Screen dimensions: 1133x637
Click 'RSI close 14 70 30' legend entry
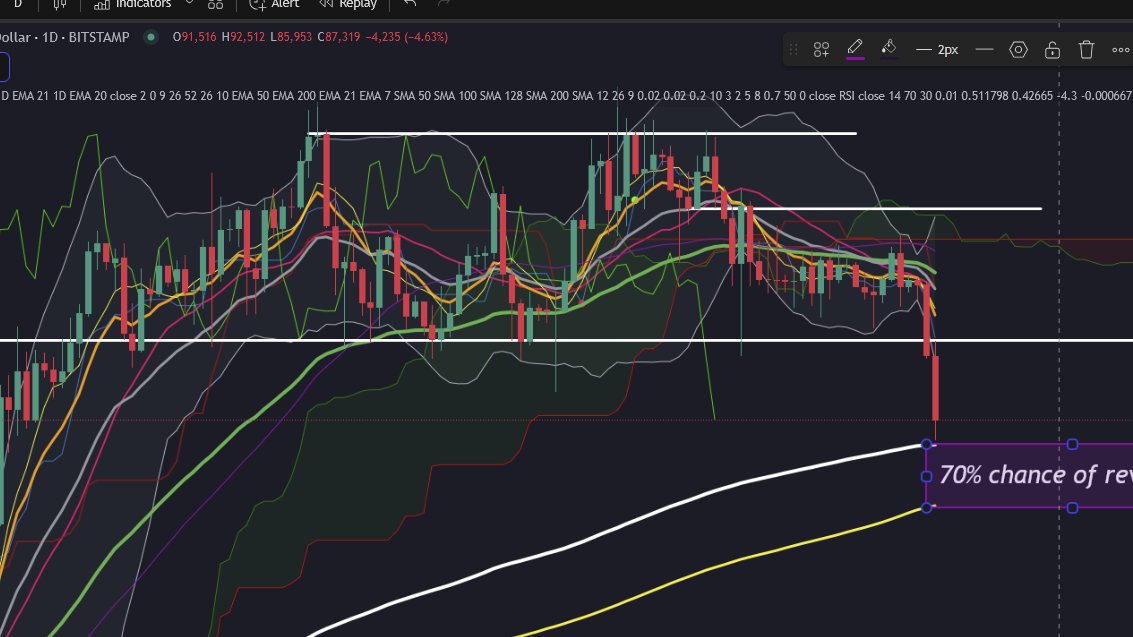click(x=886, y=95)
